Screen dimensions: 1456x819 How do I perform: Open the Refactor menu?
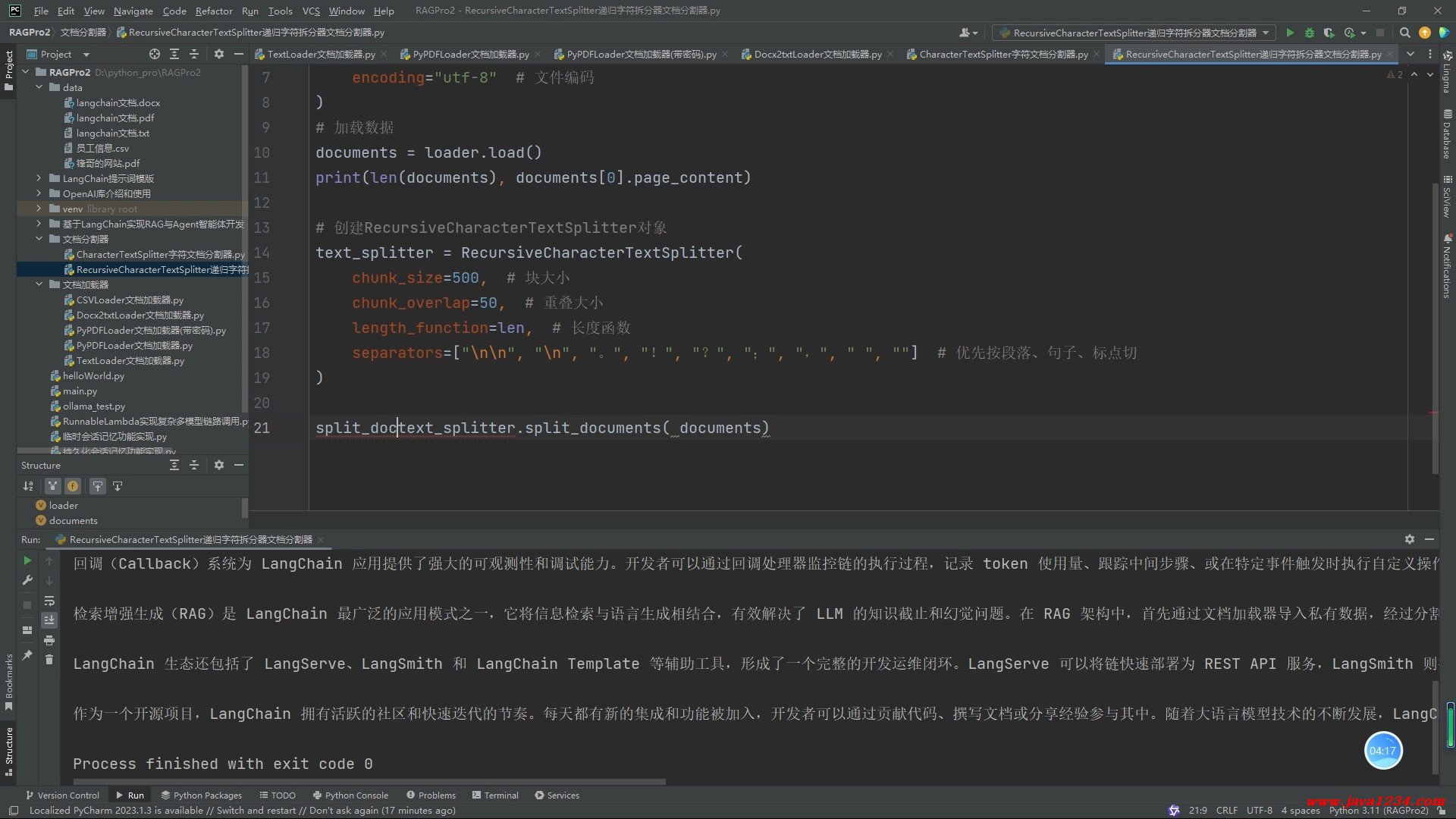pyautogui.click(x=213, y=11)
